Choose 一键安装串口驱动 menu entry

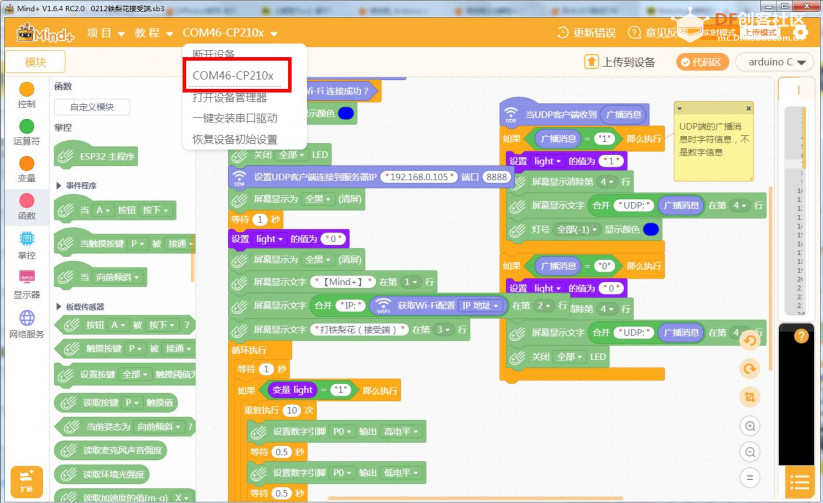click(x=235, y=118)
